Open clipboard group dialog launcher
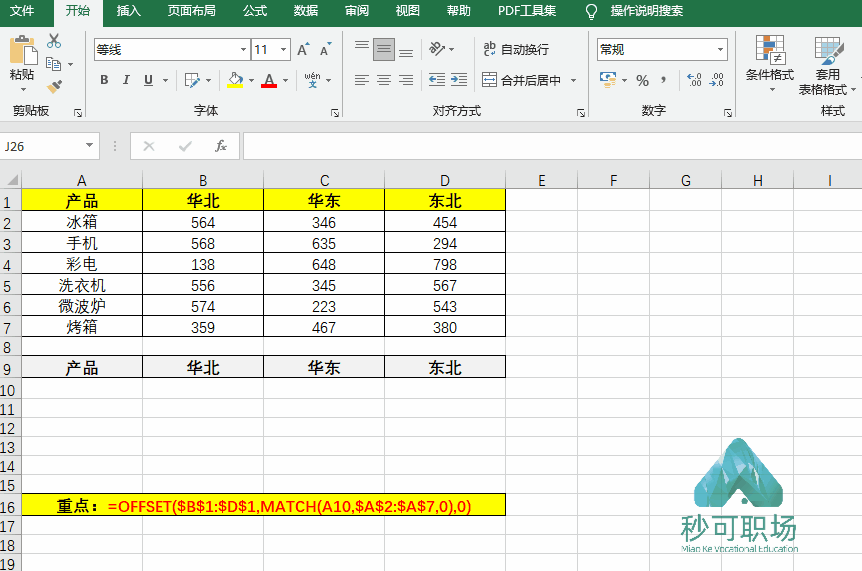This screenshot has height=571, width=862. tap(78, 113)
